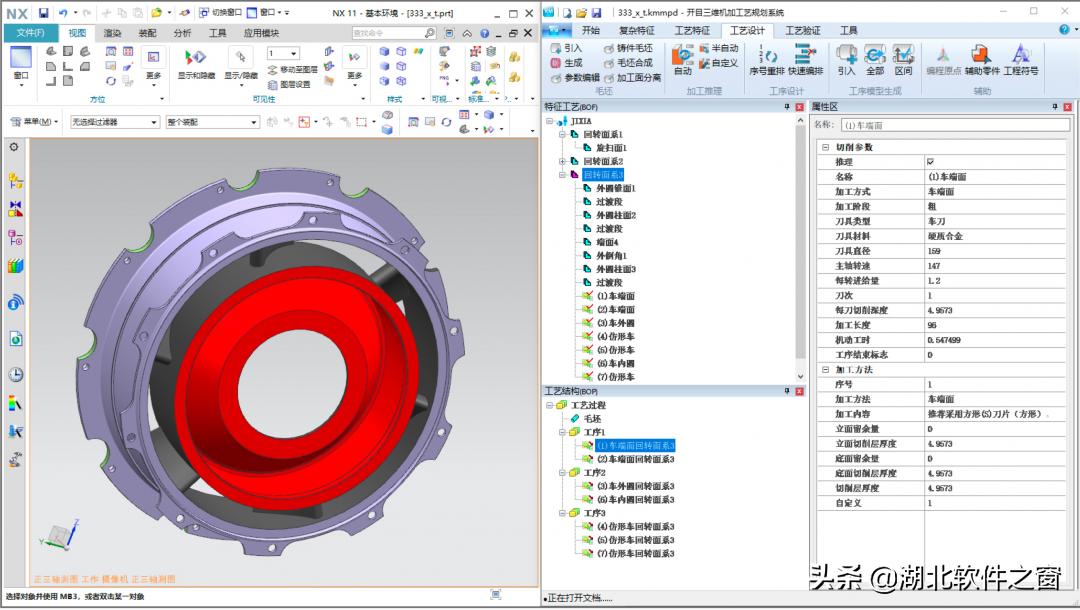Select 毛坯 in process structure tree

coord(592,419)
